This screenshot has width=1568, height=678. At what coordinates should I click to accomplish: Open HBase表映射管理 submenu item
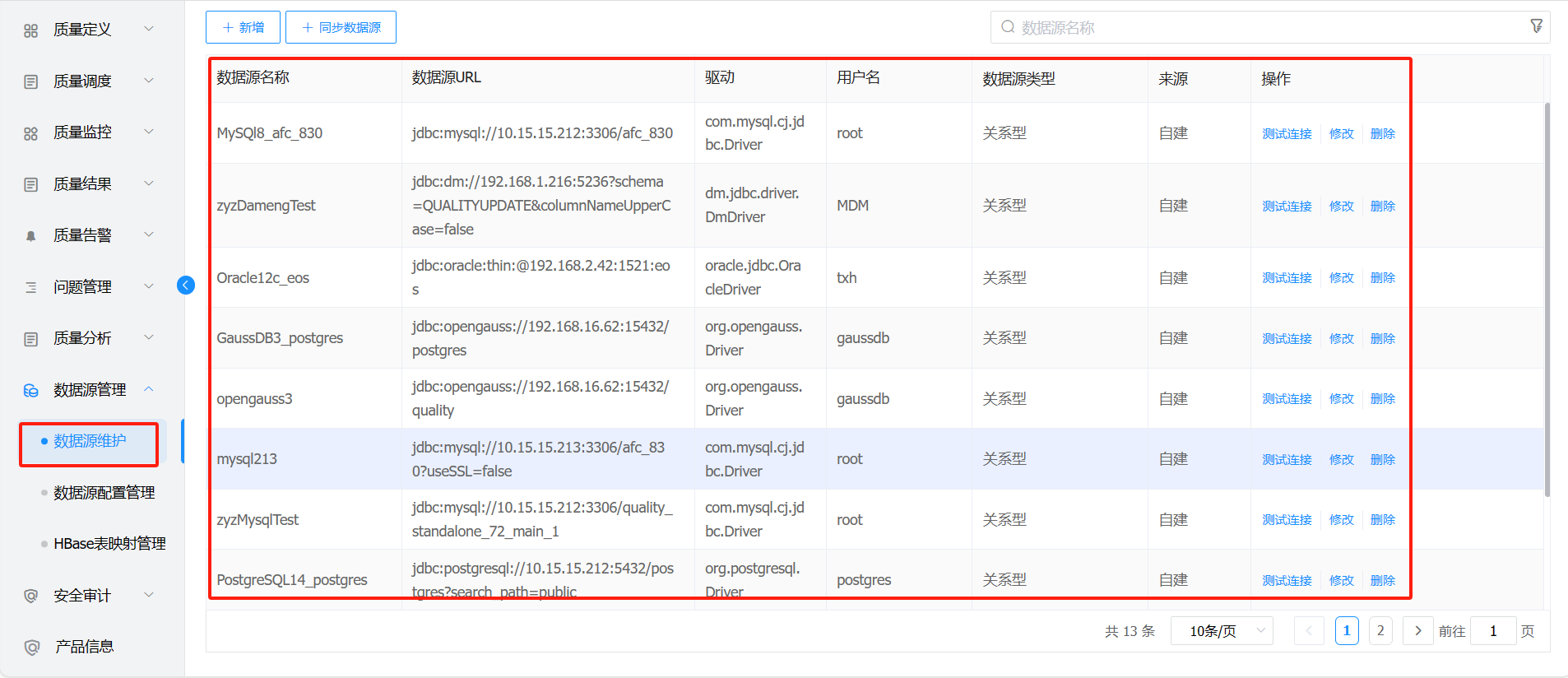pos(109,544)
